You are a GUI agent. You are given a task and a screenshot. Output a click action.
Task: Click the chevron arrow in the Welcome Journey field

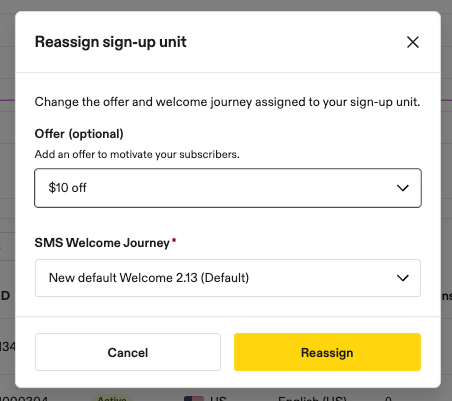(403, 278)
